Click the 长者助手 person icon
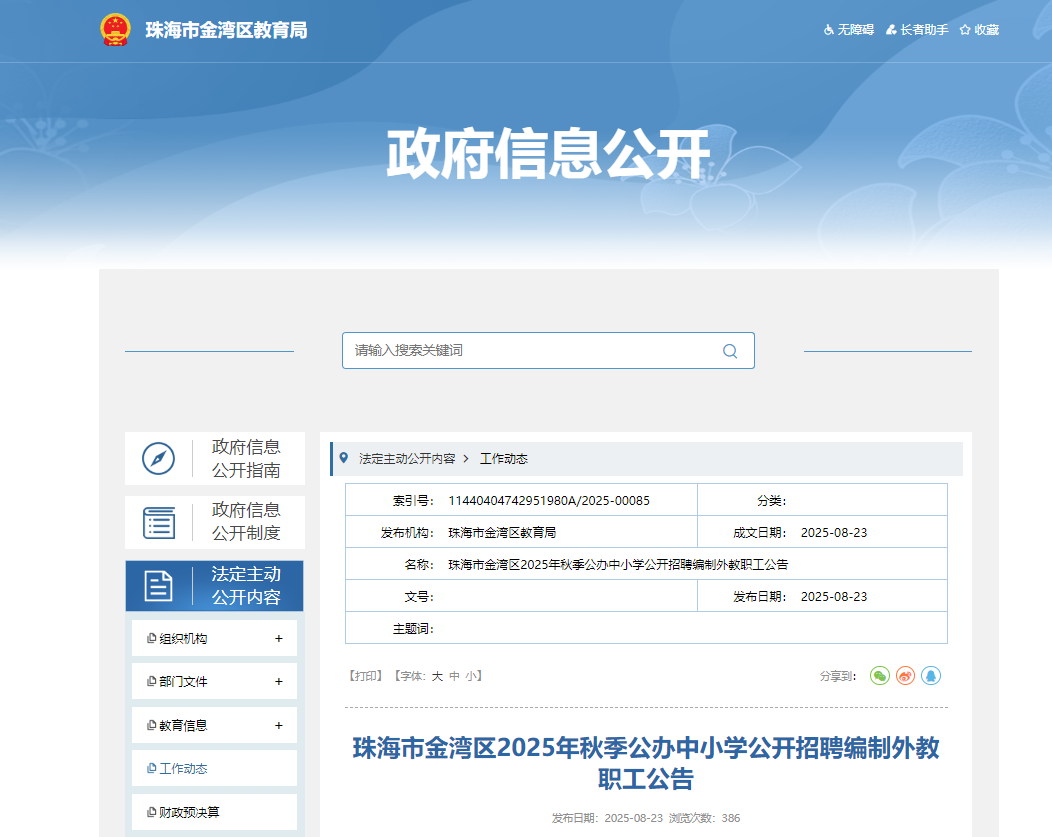This screenshot has width=1052, height=837. click(x=892, y=30)
